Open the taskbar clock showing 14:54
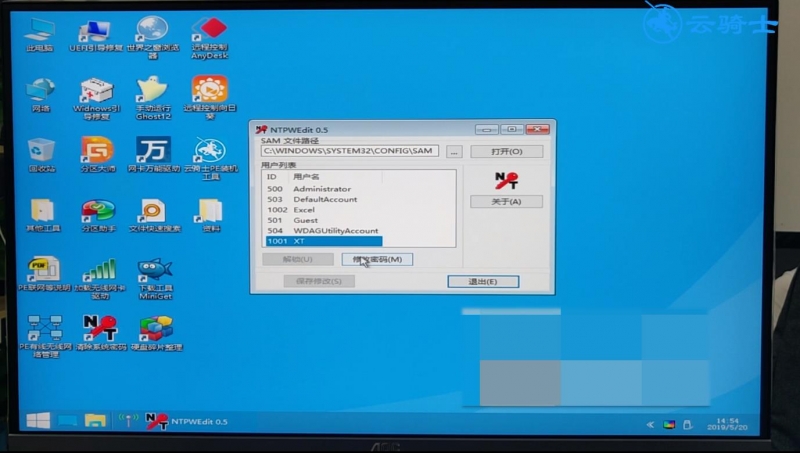 (x=727, y=424)
